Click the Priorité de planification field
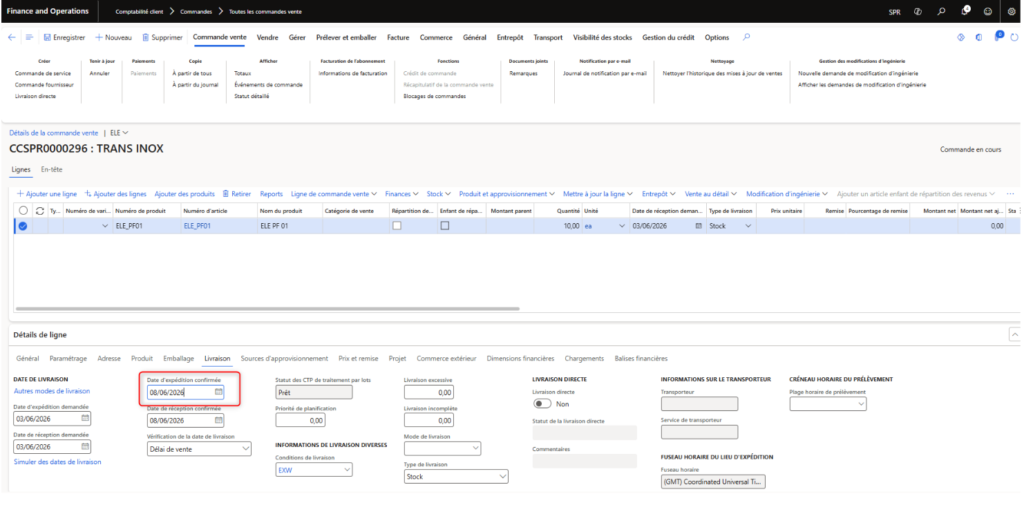1024x505 pixels. (x=300, y=421)
